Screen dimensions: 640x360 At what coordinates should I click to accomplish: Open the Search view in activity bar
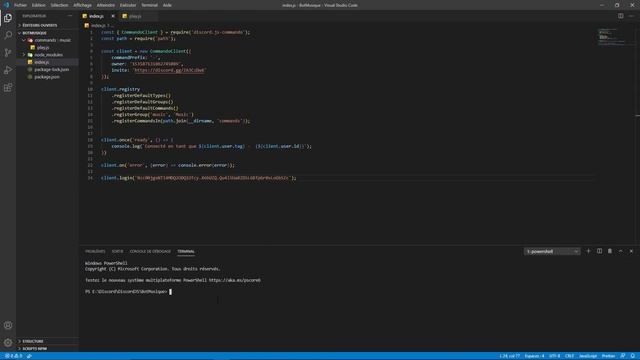coord(8,35)
